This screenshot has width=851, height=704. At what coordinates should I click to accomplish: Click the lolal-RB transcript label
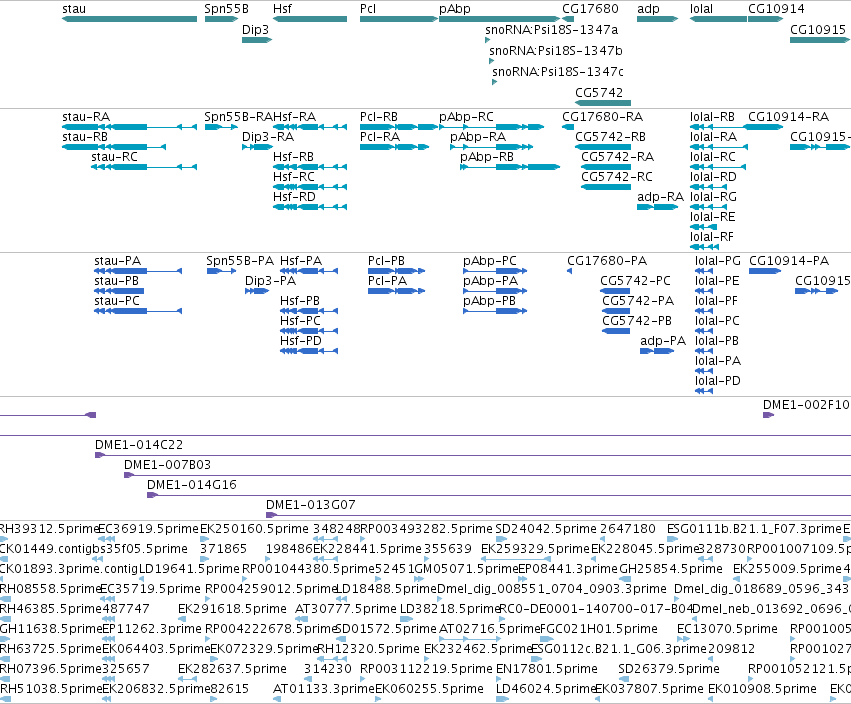tap(712, 117)
